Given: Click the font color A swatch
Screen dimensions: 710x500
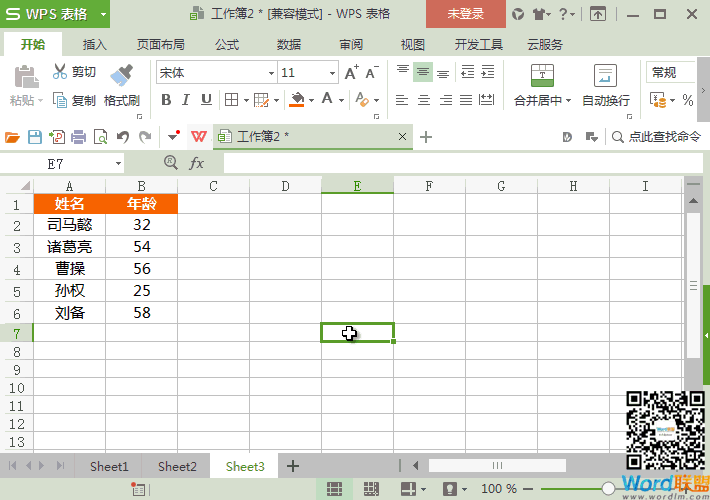Looking at the screenshot, I should (x=327, y=99).
